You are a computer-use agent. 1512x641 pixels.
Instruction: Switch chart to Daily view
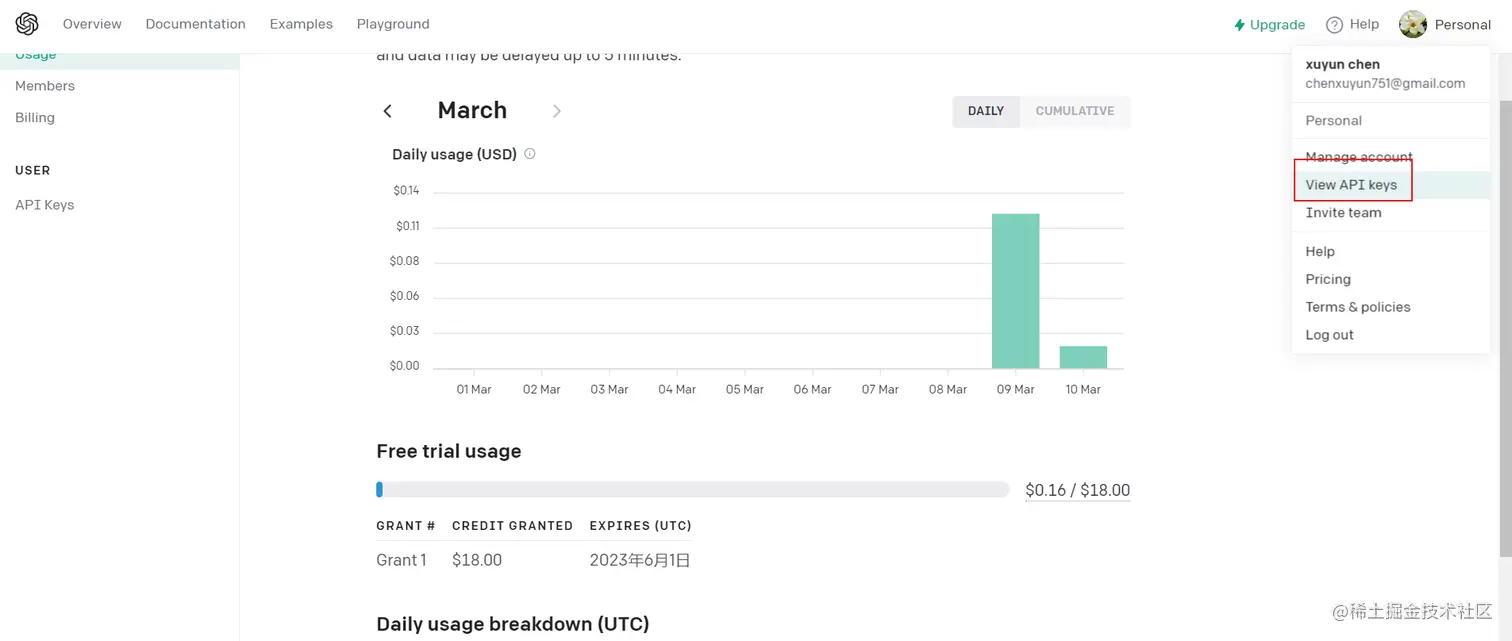[x=986, y=111]
